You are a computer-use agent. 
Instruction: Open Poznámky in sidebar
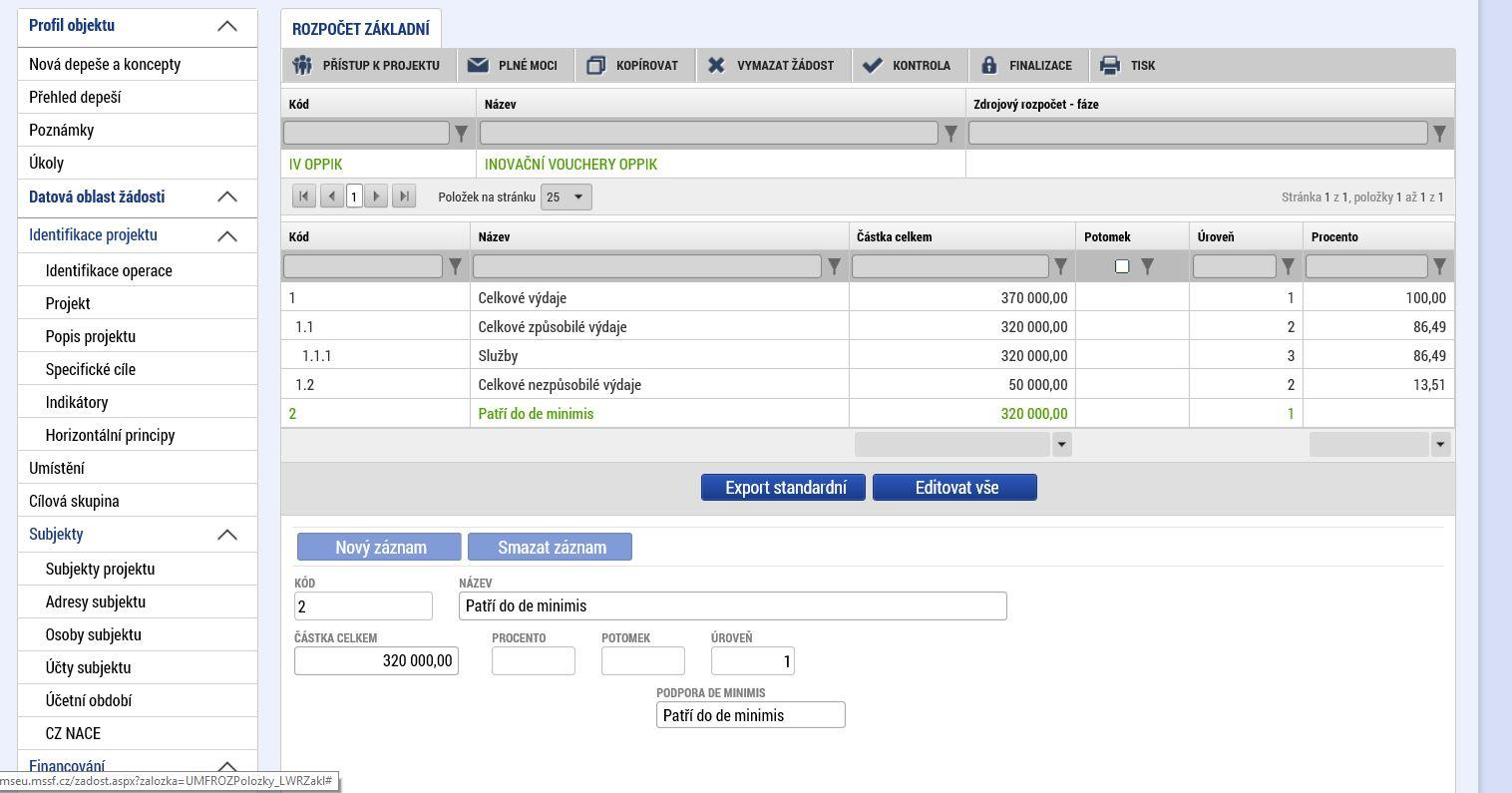pos(61,130)
